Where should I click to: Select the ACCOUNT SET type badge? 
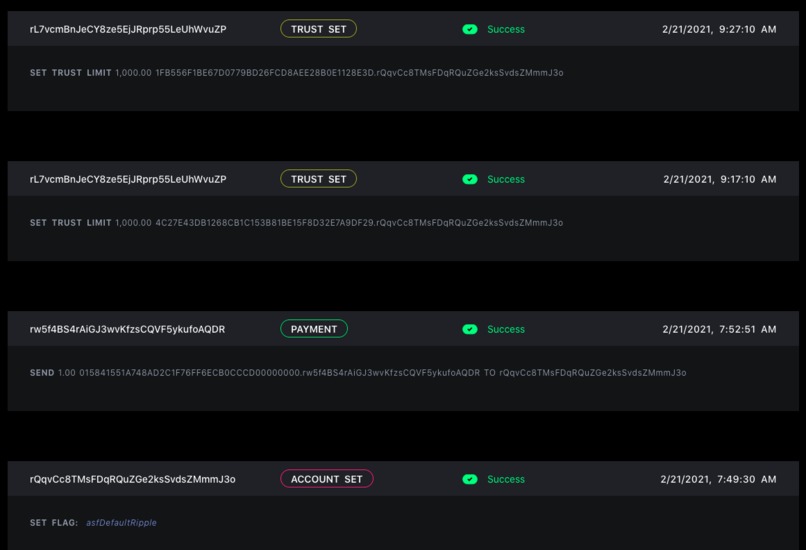click(326, 479)
